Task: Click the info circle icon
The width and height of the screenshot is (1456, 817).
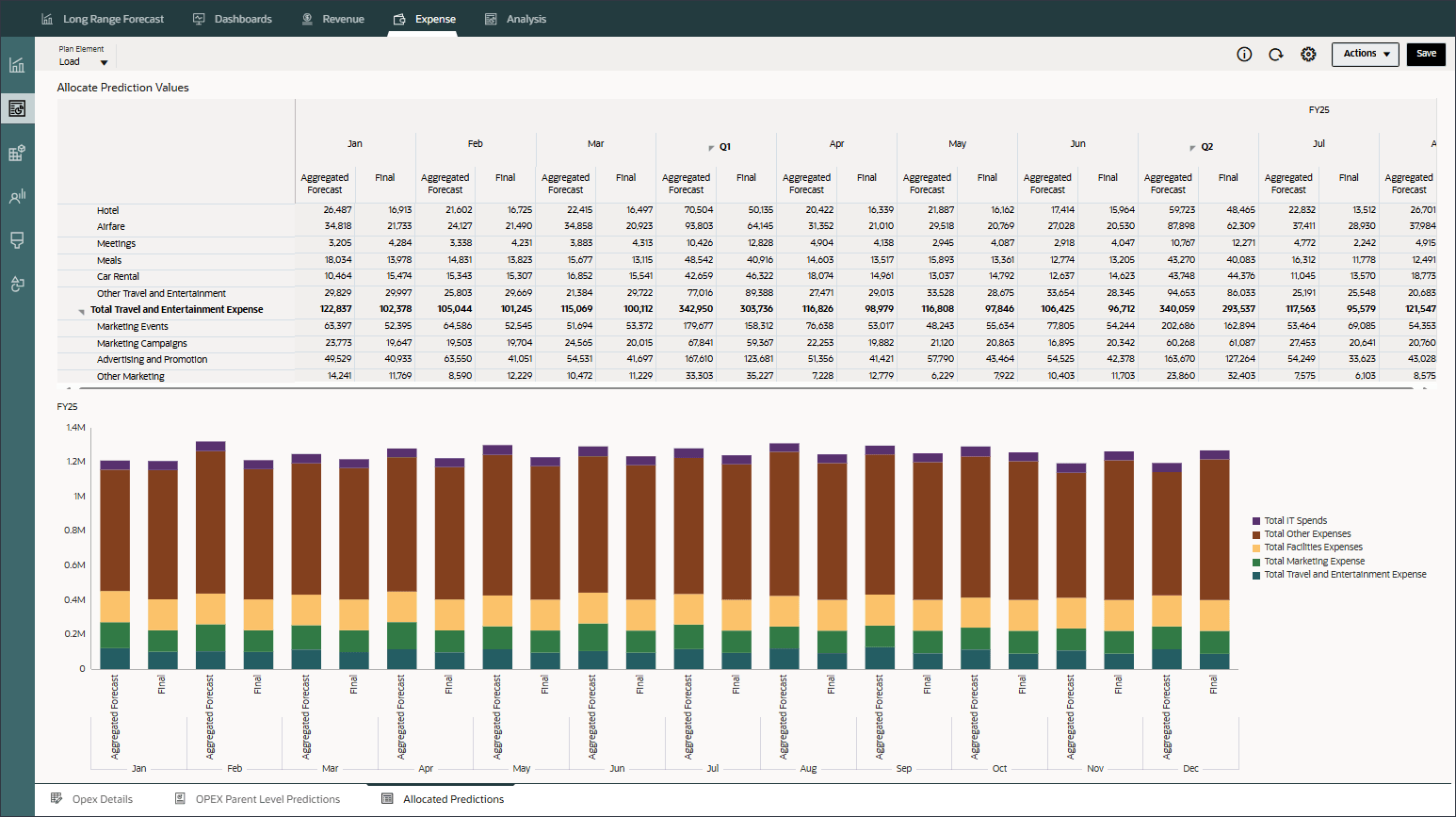Action: (x=1244, y=55)
